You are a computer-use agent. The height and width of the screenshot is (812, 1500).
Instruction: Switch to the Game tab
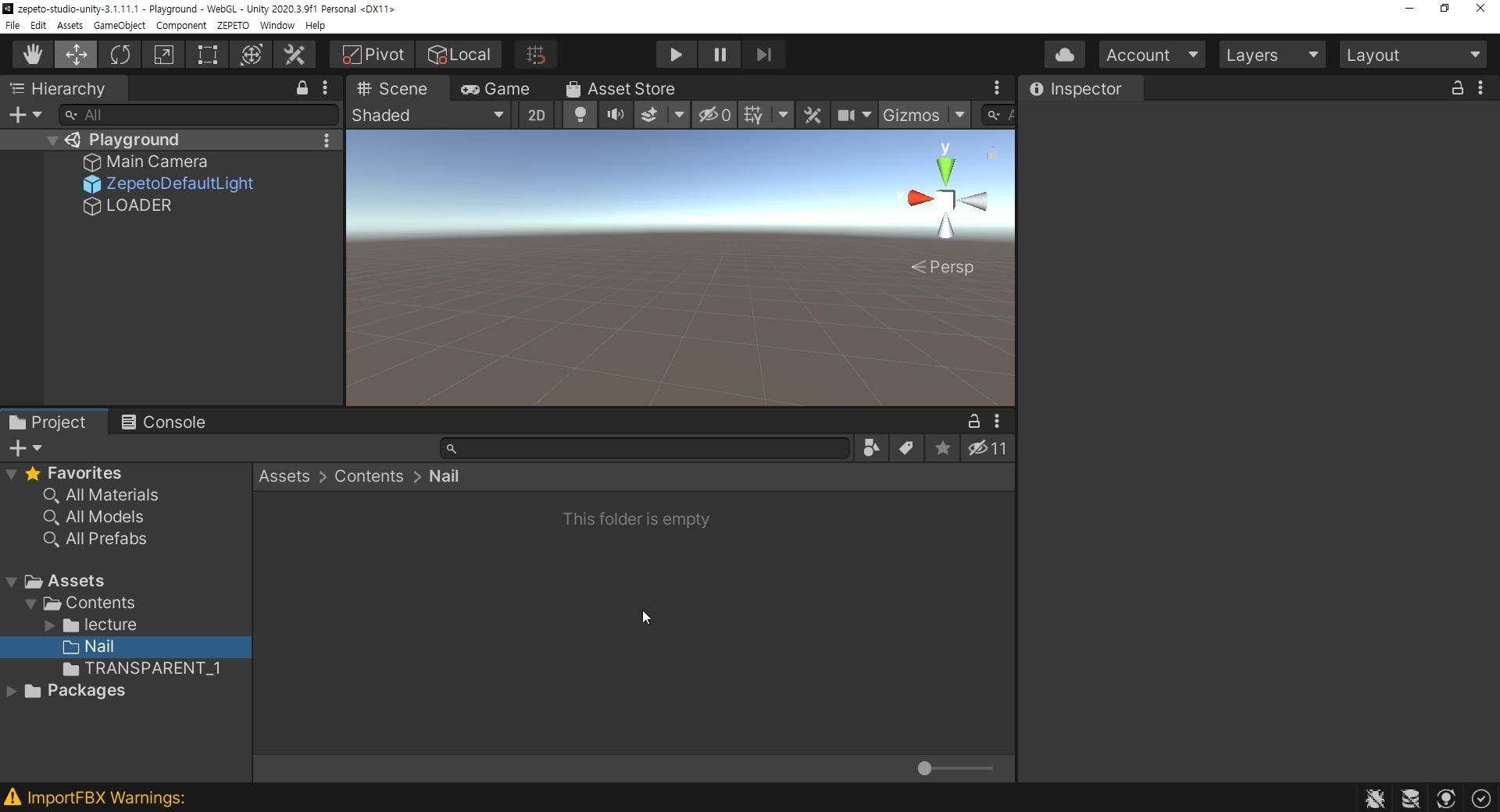point(495,89)
